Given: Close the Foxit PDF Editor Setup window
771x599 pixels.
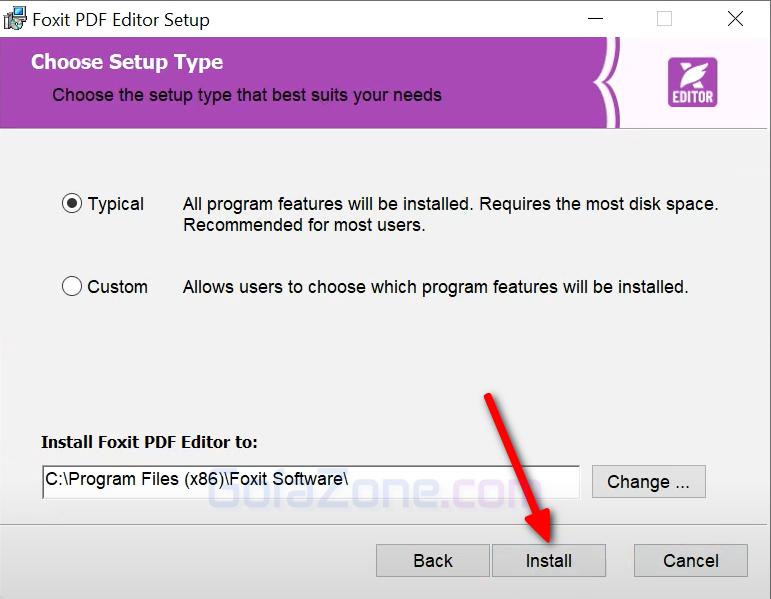Looking at the screenshot, I should click(736, 19).
